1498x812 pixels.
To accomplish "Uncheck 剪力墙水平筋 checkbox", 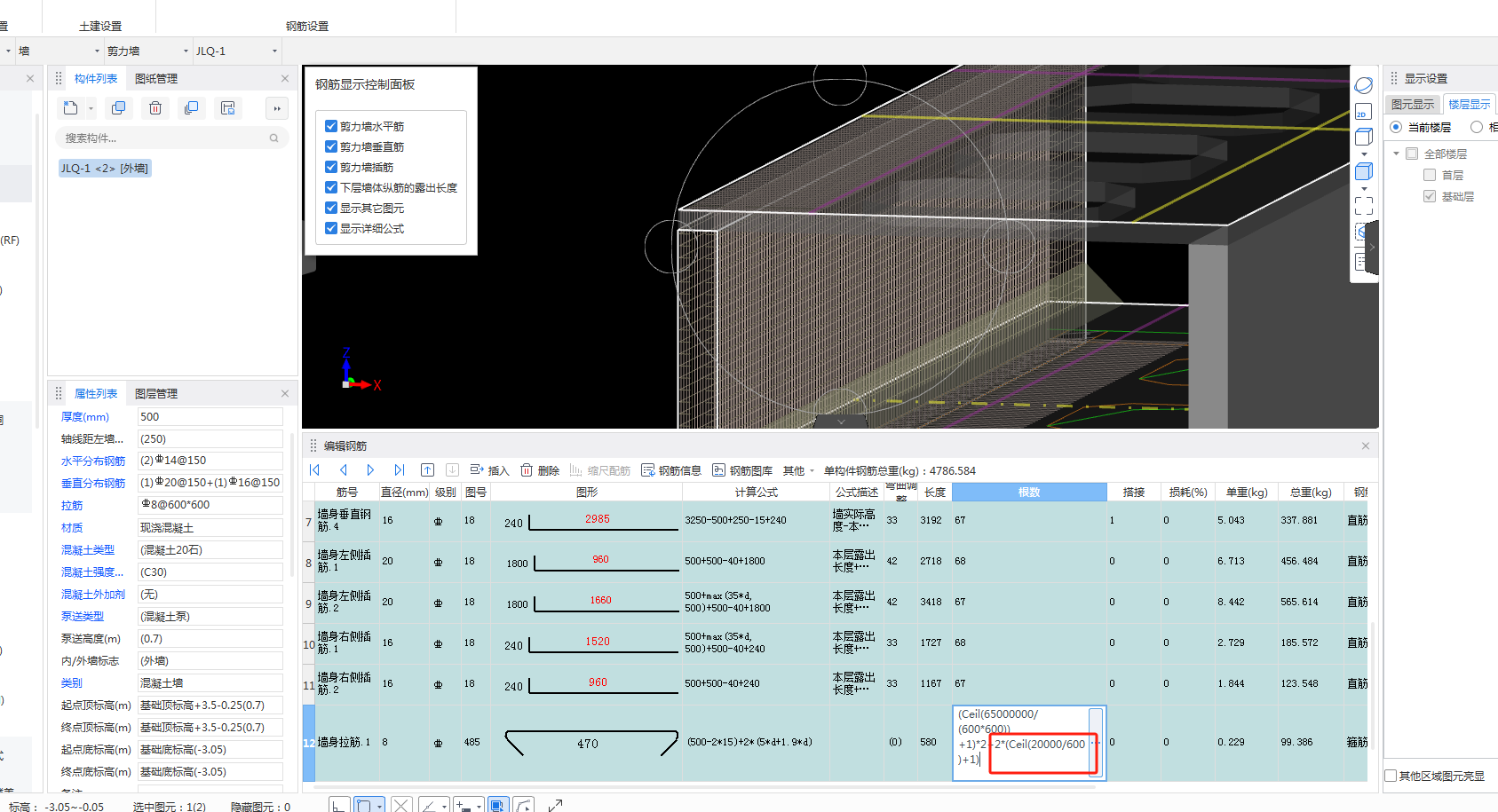I will (x=331, y=126).
